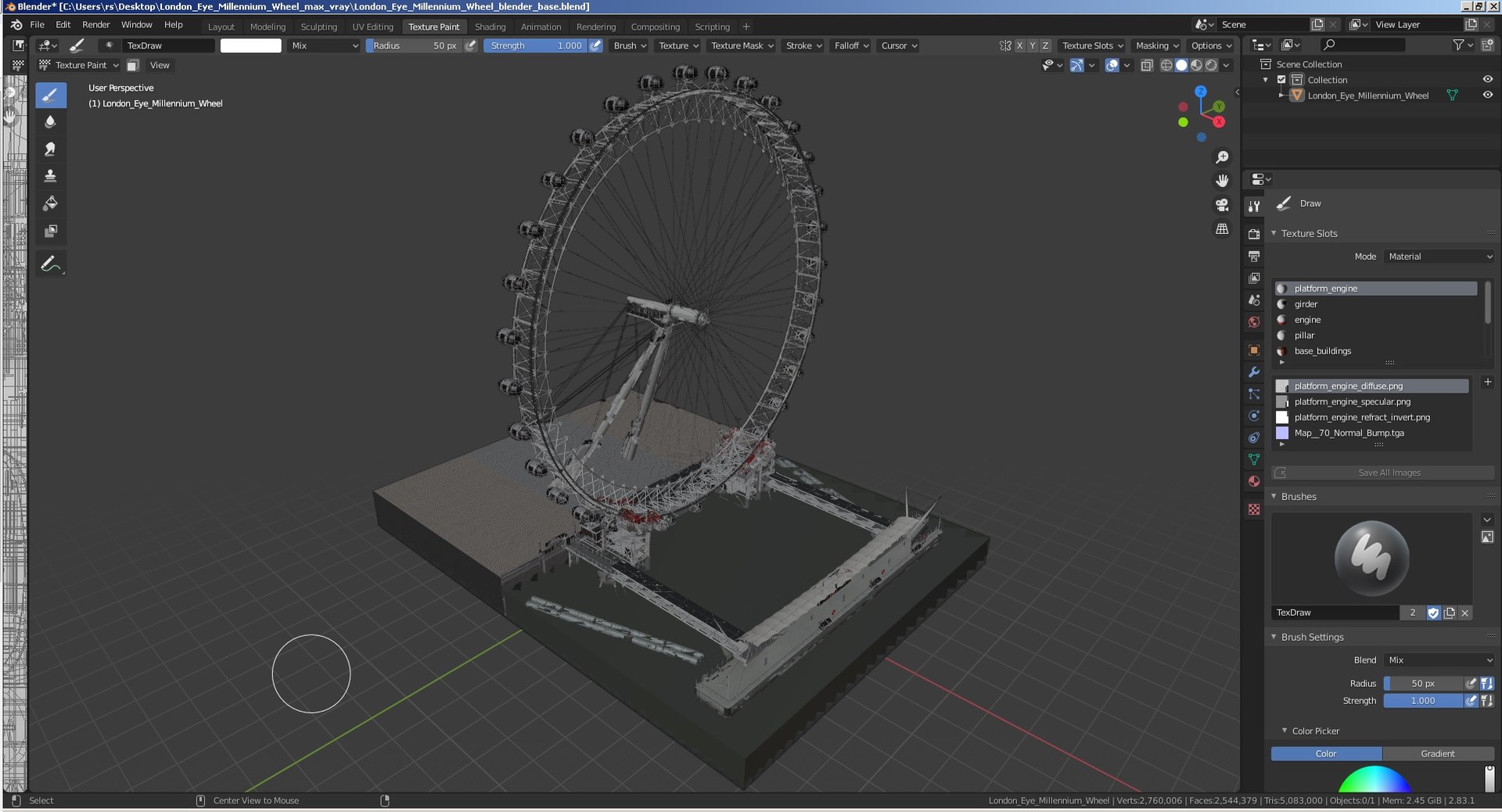This screenshot has height=812, width=1502.
Task: Click the Strength slider in Brush Settings
Action: coord(1422,701)
